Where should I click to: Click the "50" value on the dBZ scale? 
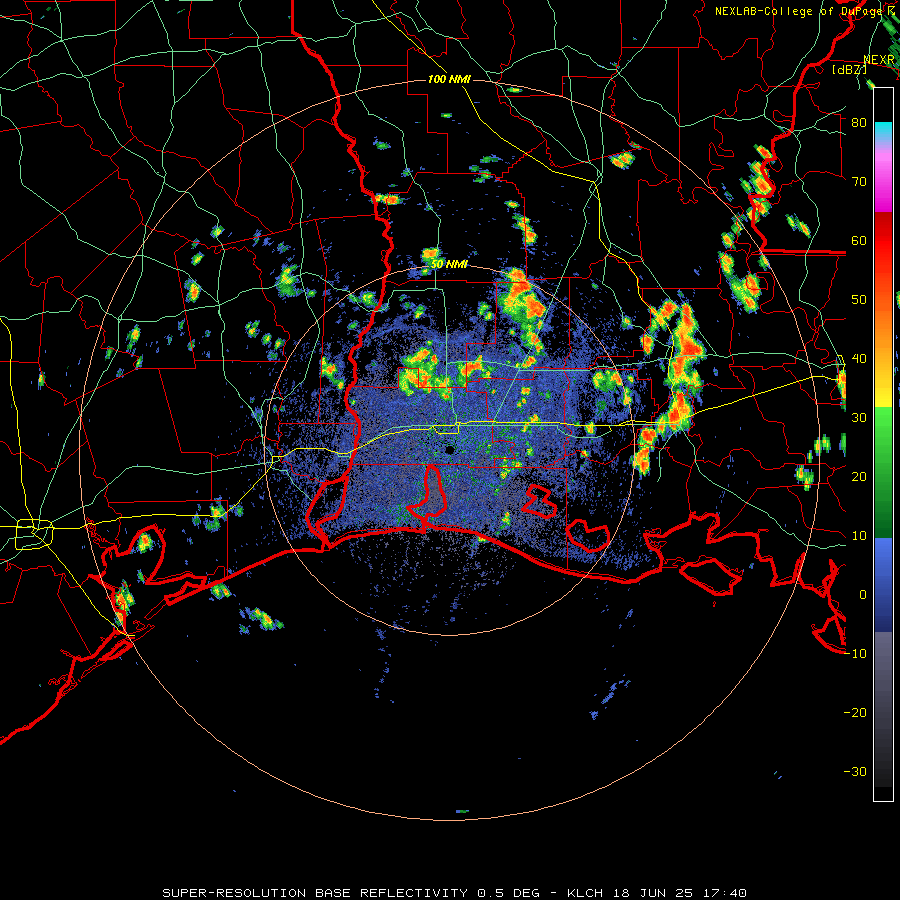(x=859, y=300)
